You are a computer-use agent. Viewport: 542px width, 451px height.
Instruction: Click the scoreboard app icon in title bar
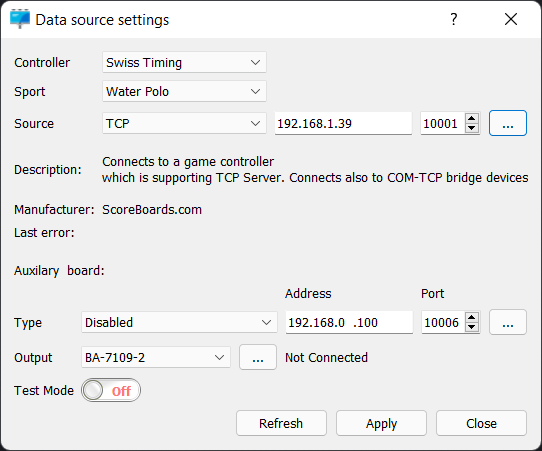(x=20, y=19)
